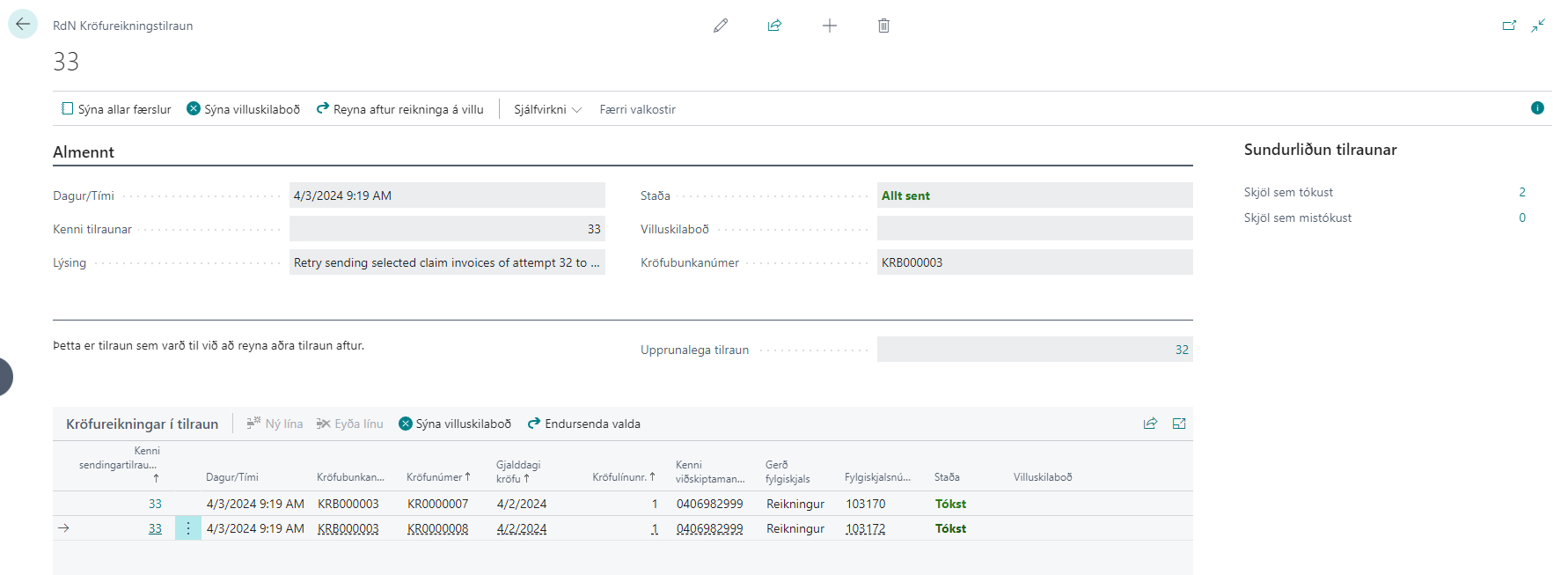Click the collapse page arrows icon

[x=1538, y=26]
